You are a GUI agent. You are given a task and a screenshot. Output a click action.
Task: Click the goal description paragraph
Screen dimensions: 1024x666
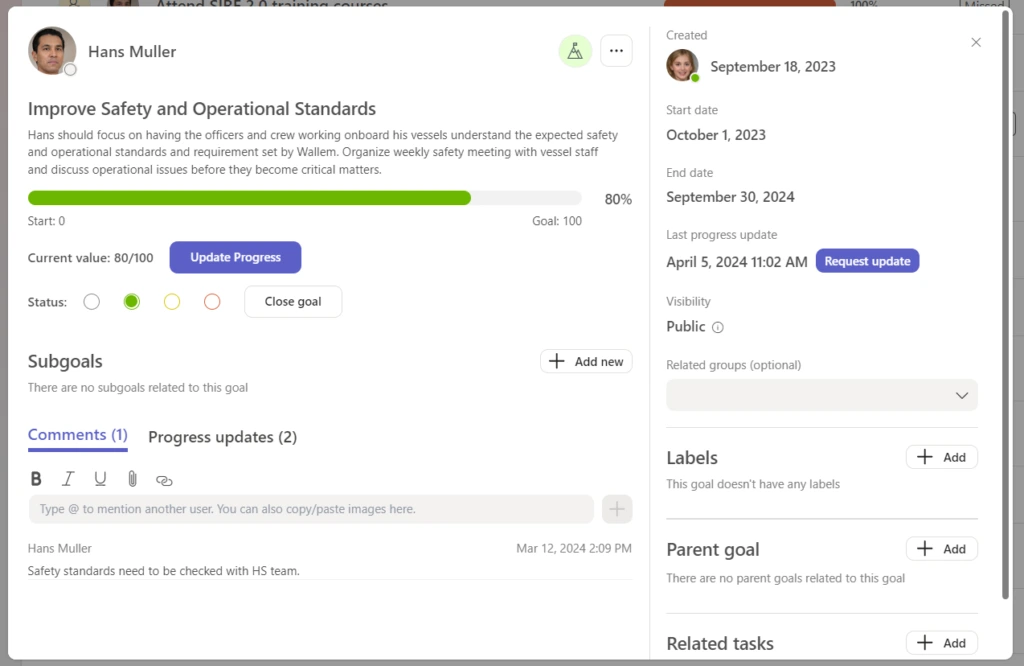point(323,152)
